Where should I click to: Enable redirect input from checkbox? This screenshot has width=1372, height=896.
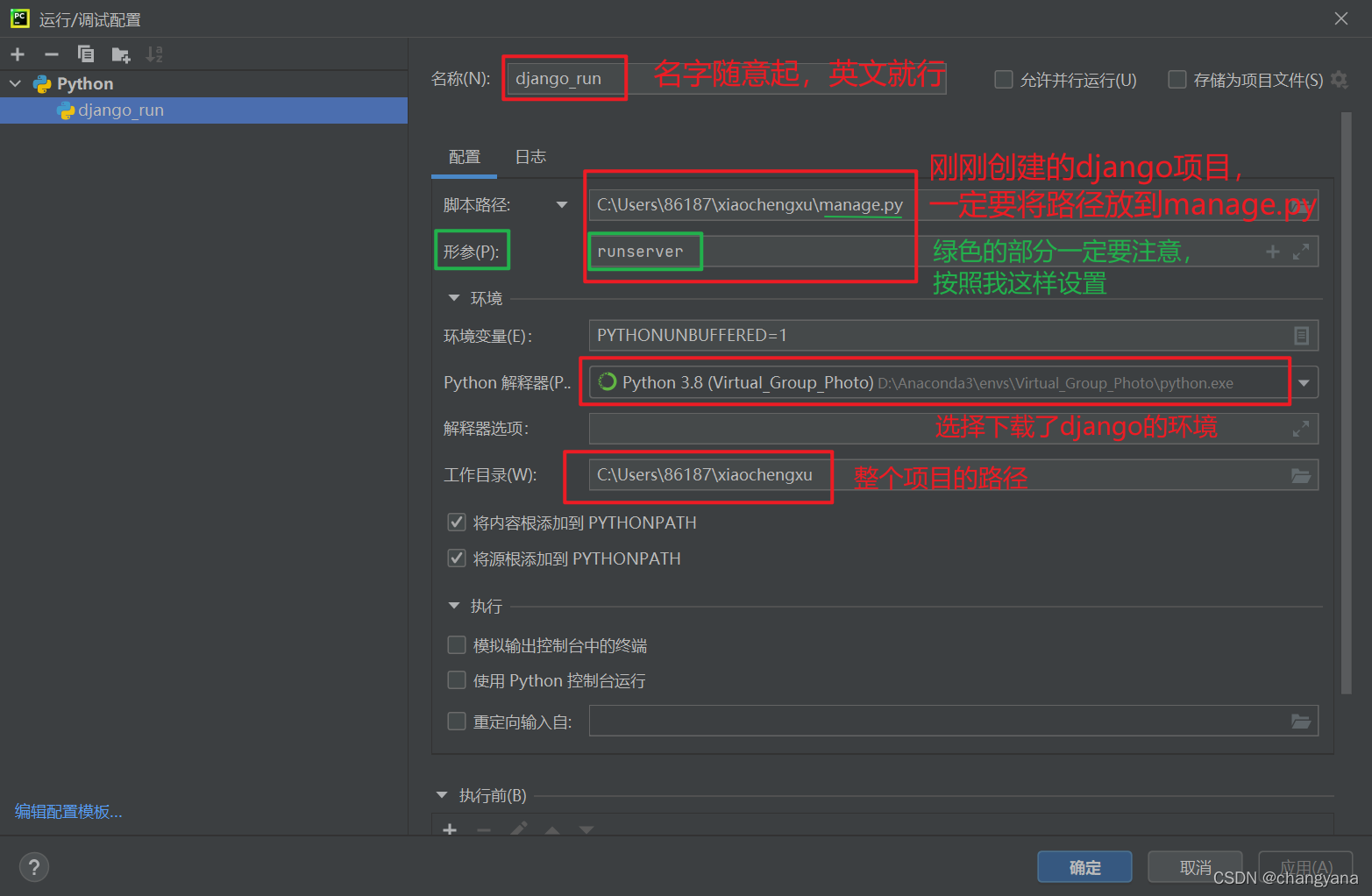(457, 722)
